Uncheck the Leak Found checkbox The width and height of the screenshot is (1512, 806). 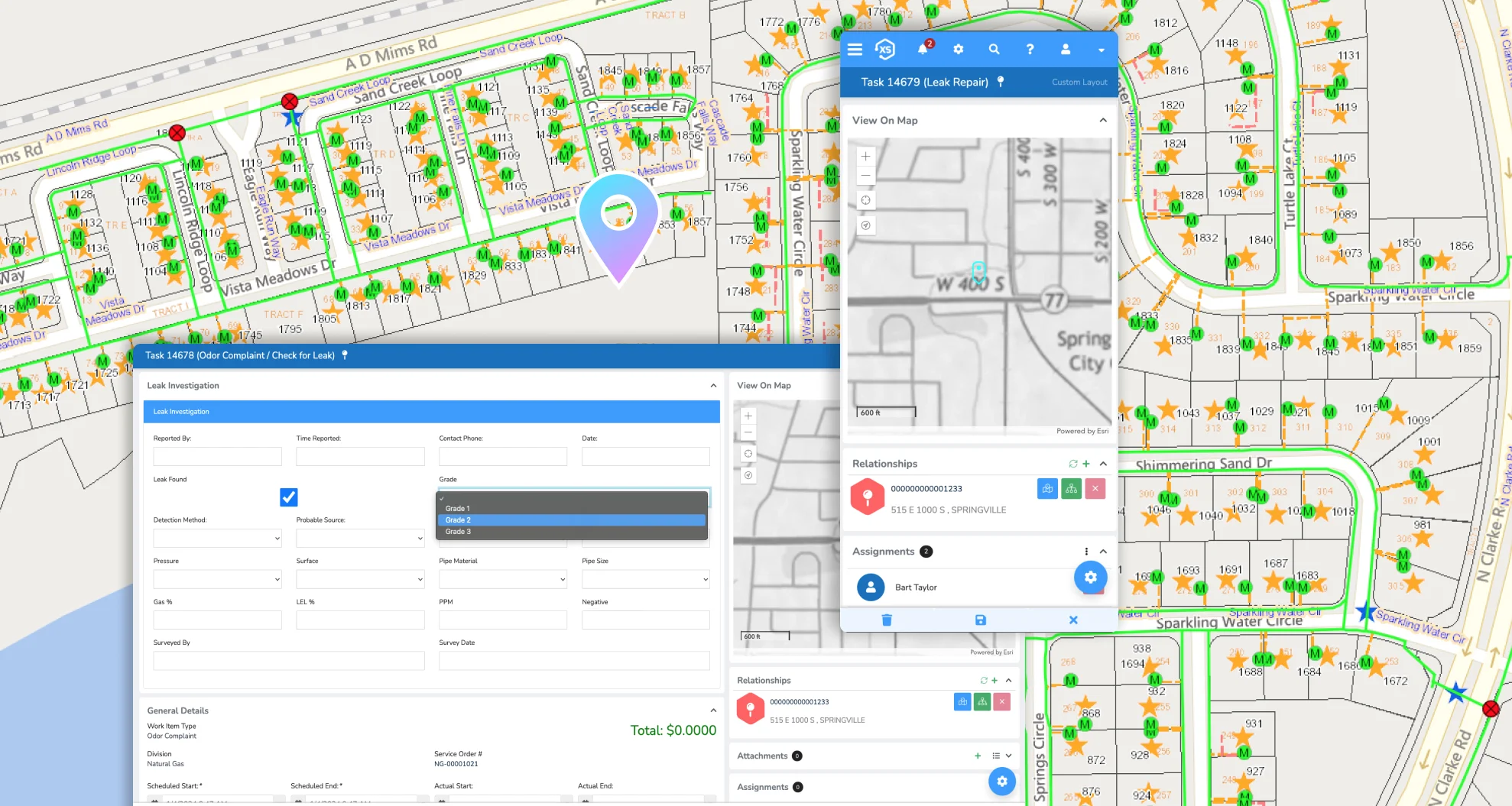[x=289, y=497]
